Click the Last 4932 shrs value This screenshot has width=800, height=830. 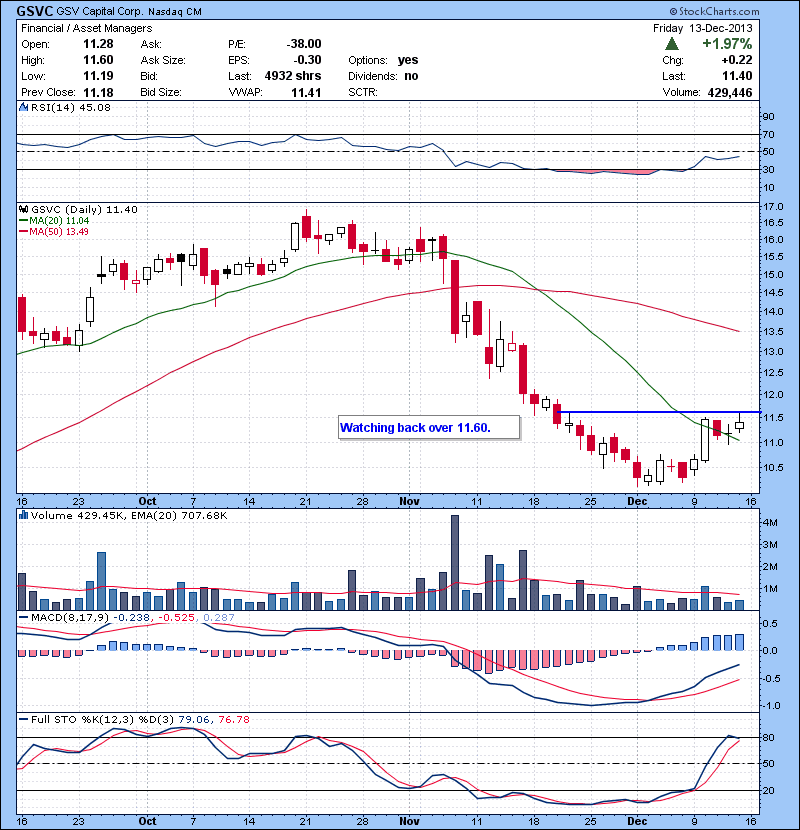[293, 76]
